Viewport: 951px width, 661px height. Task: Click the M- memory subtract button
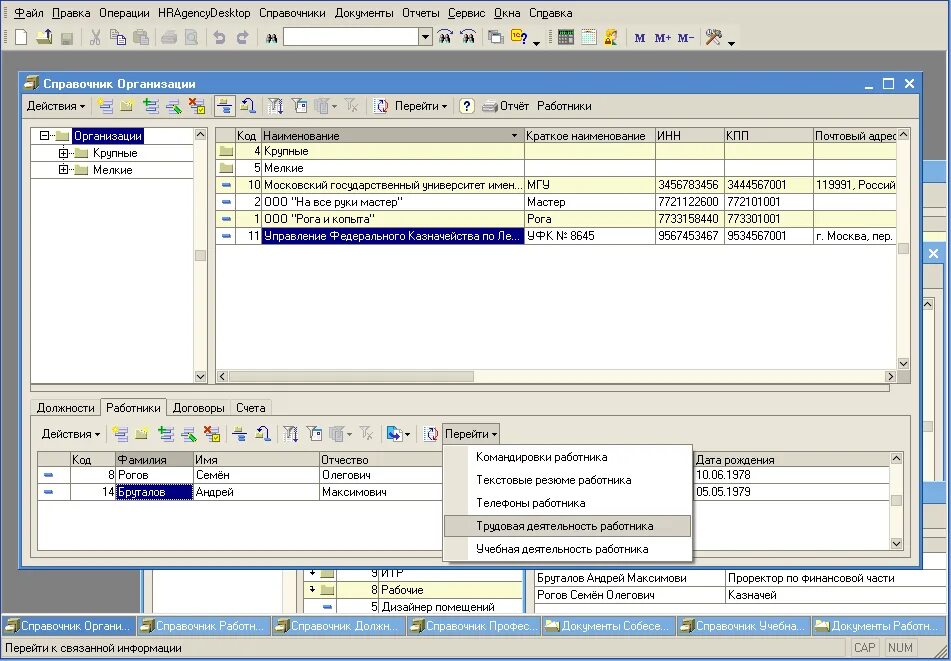(685, 38)
